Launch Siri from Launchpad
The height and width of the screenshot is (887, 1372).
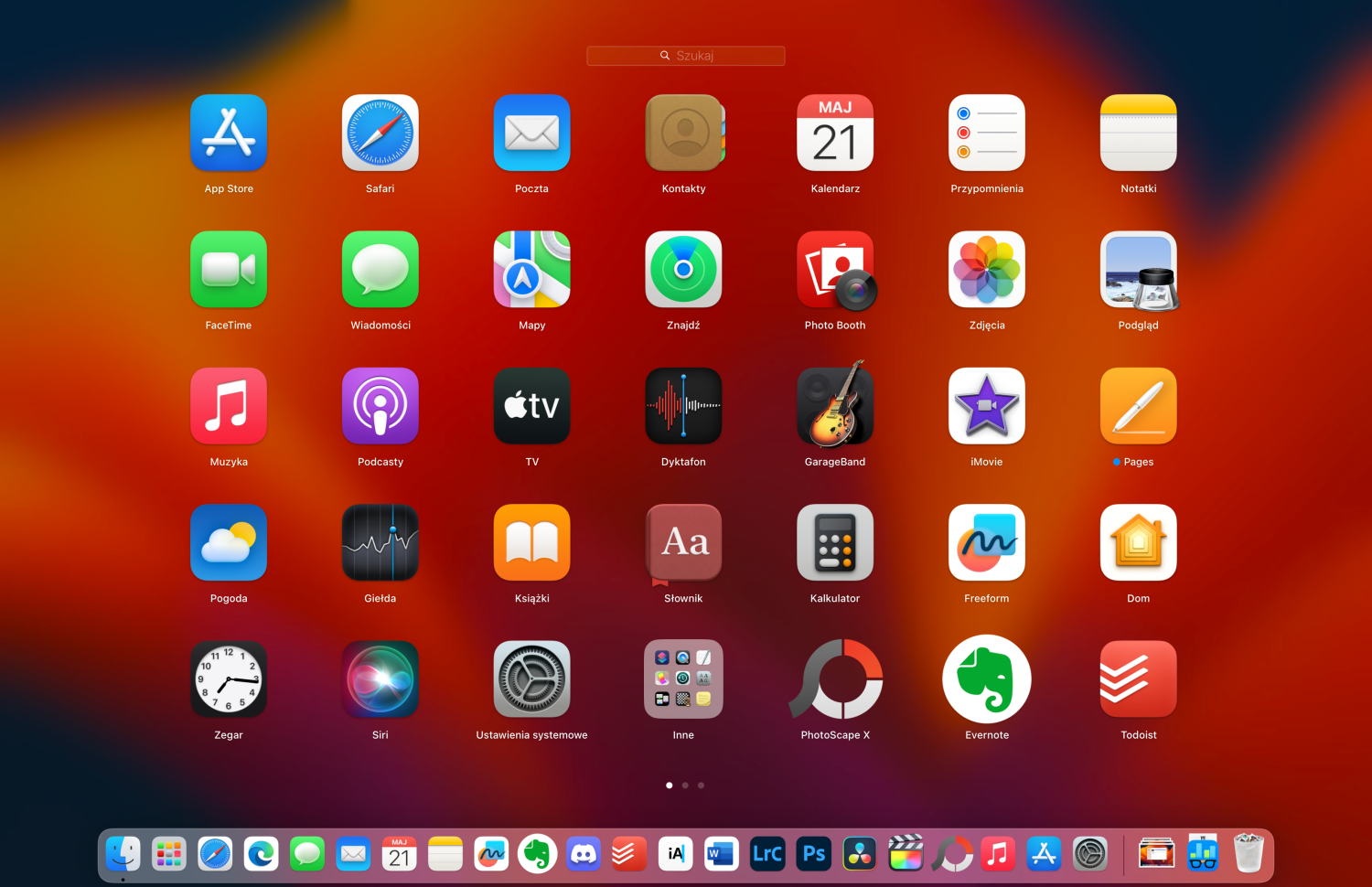pos(380,679)
